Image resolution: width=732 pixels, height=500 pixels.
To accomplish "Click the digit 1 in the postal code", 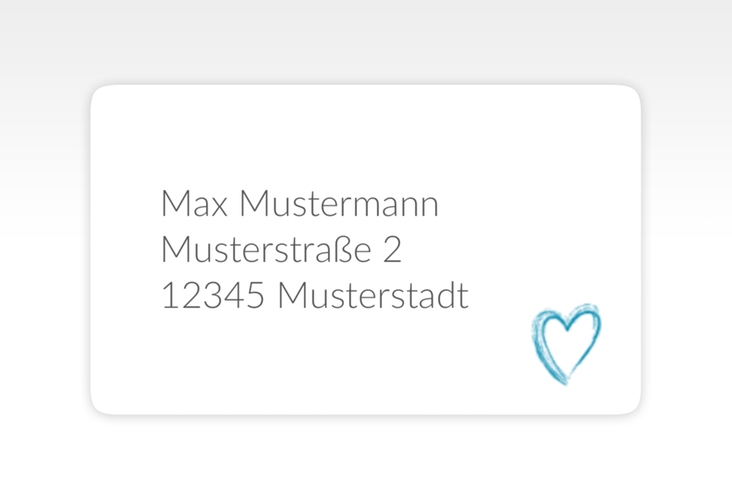I will (168, 296).
